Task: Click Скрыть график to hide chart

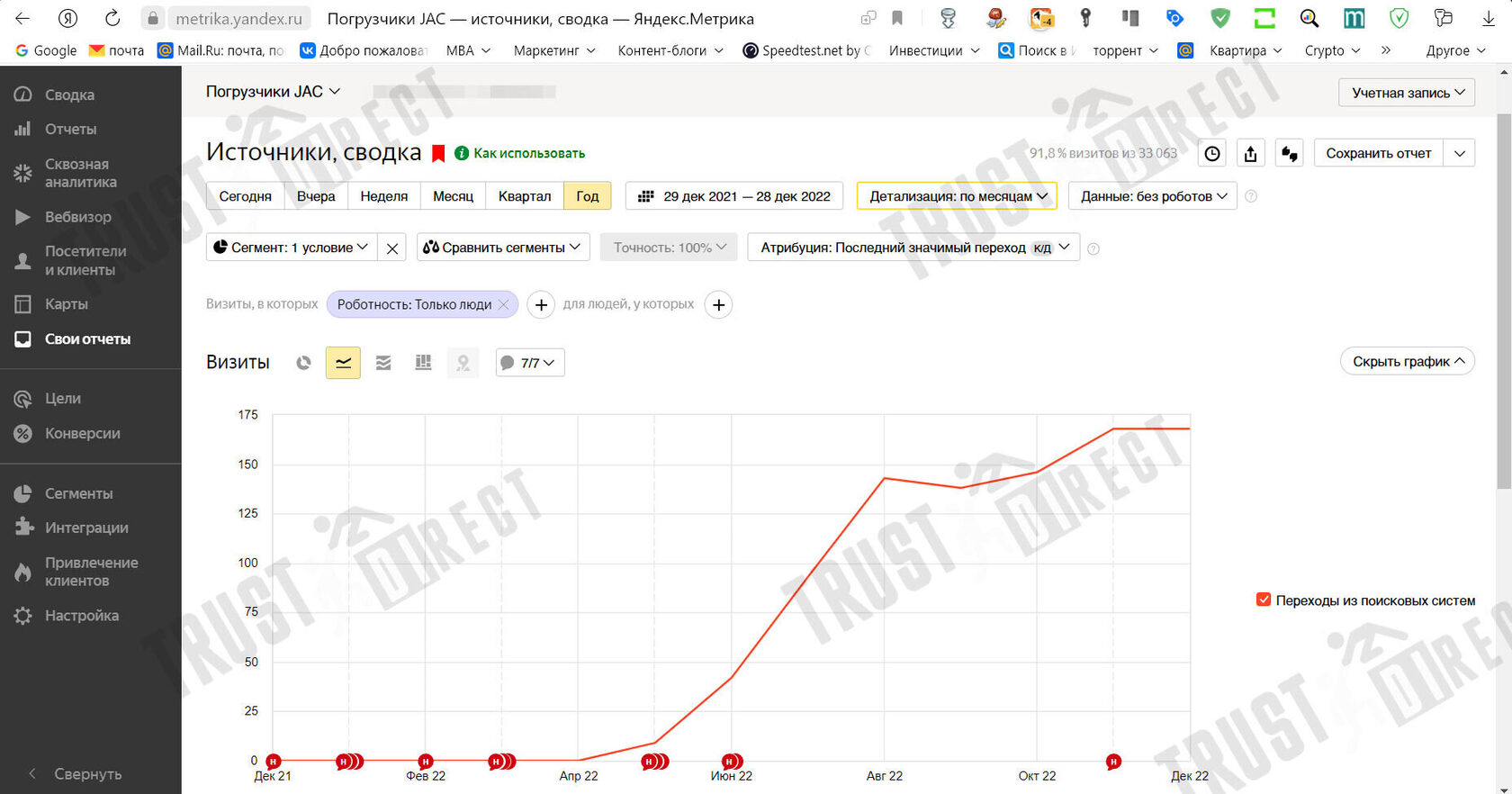Action: 1408,361
